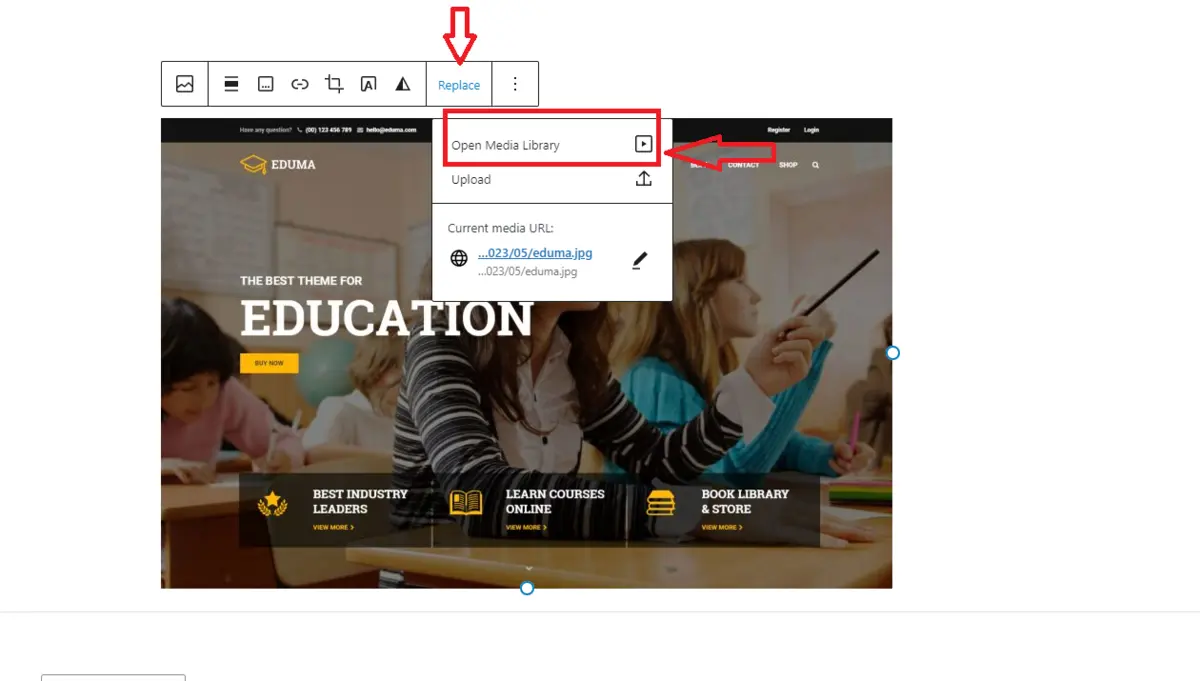The image size is (1200, 681).
Task: Choose Open Media Library from the menu
Action: pos(505,144)
